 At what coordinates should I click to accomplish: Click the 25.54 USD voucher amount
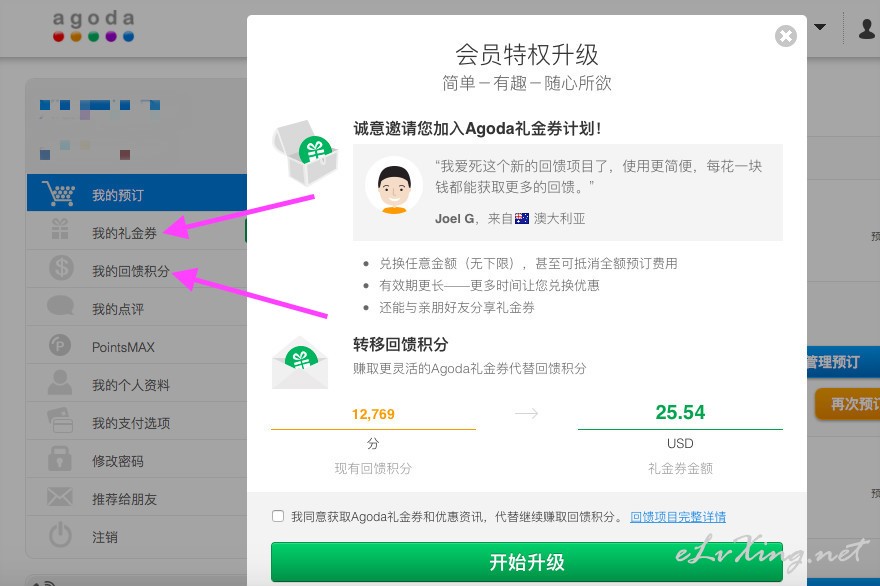pos(680,413)
